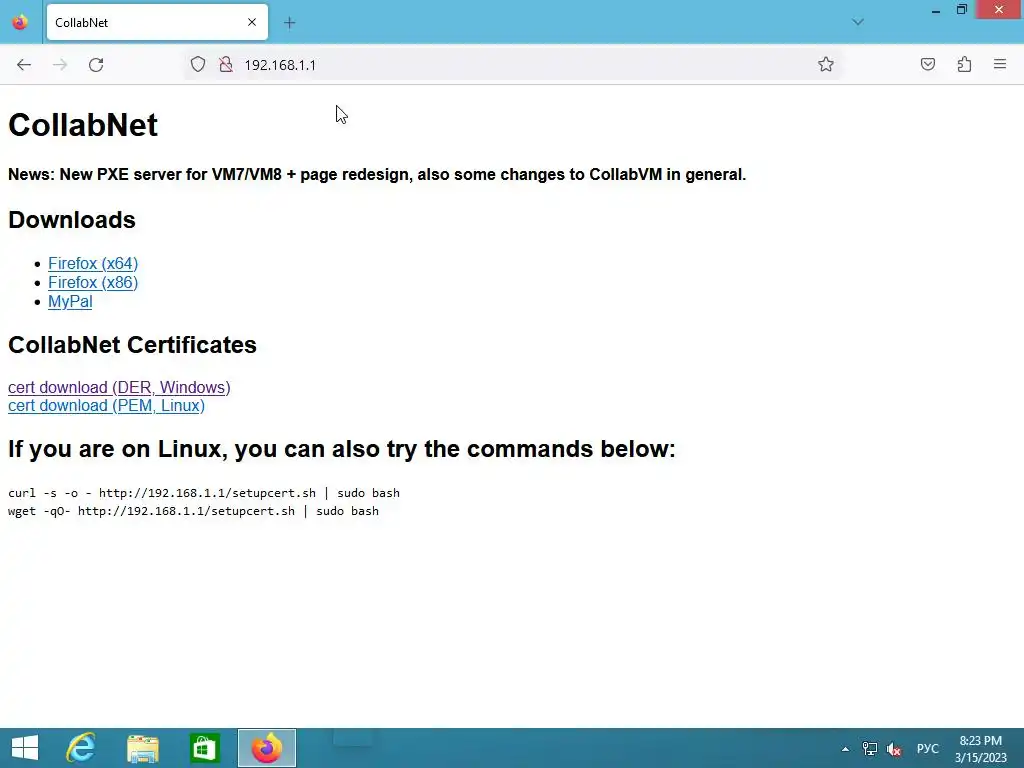Image resolution: width=1024 pixels, height=768 pixels.
Task: Expand the list all tabs chevron
Action: (x=858, y=22)
